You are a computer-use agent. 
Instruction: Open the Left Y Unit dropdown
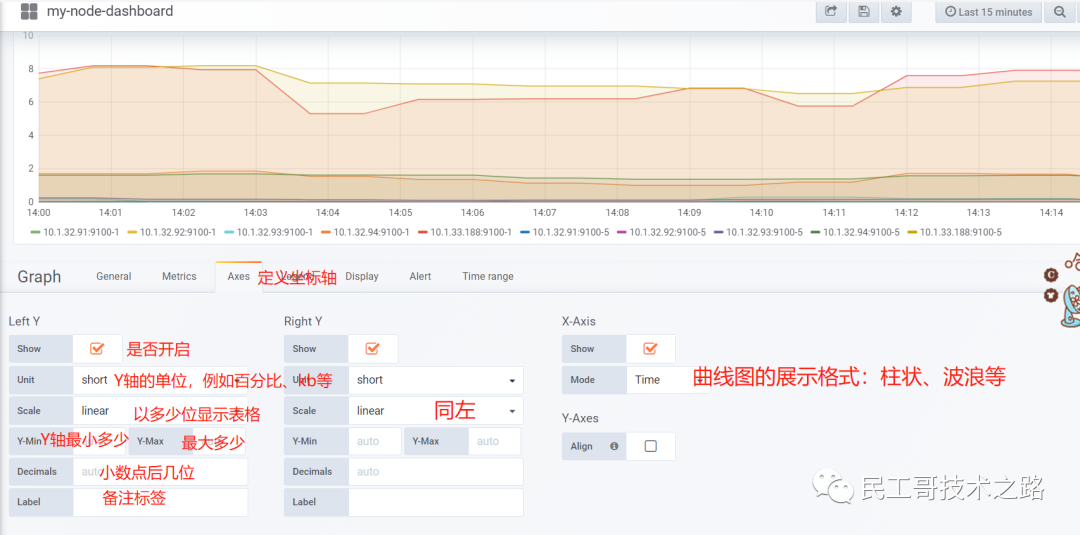tap(160, 380)
